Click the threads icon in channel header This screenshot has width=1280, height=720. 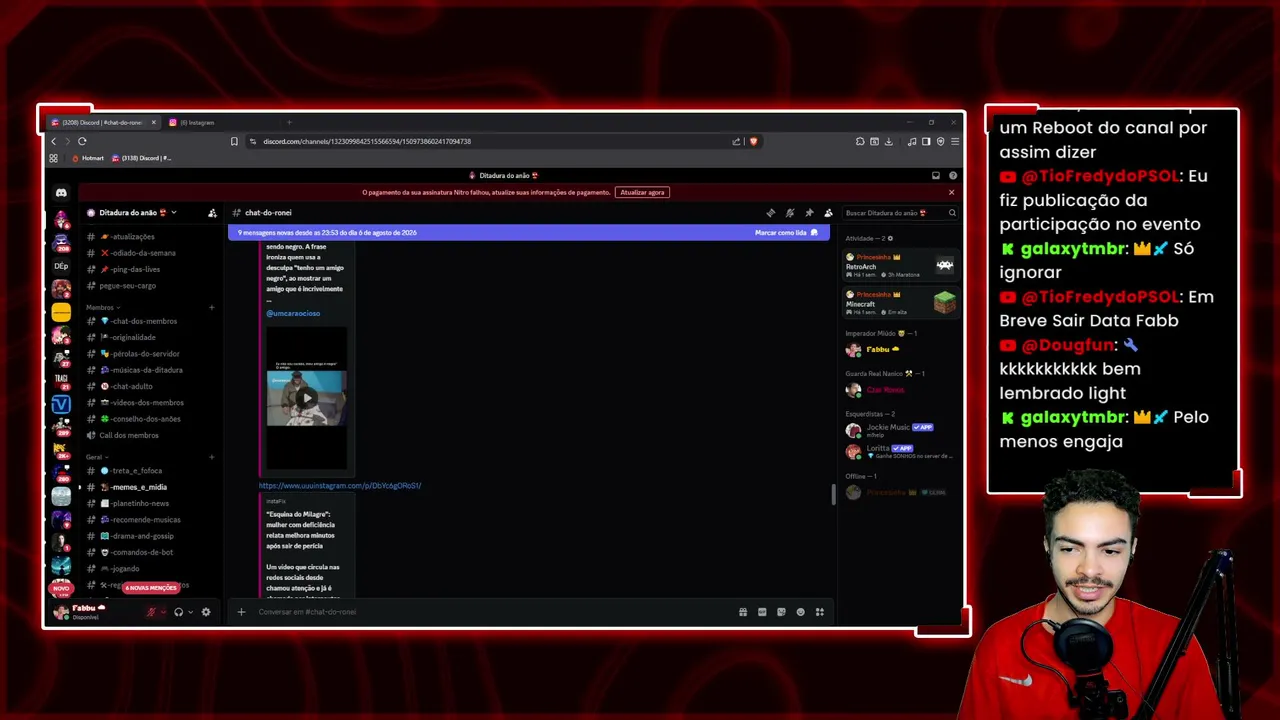pos(770,213)
